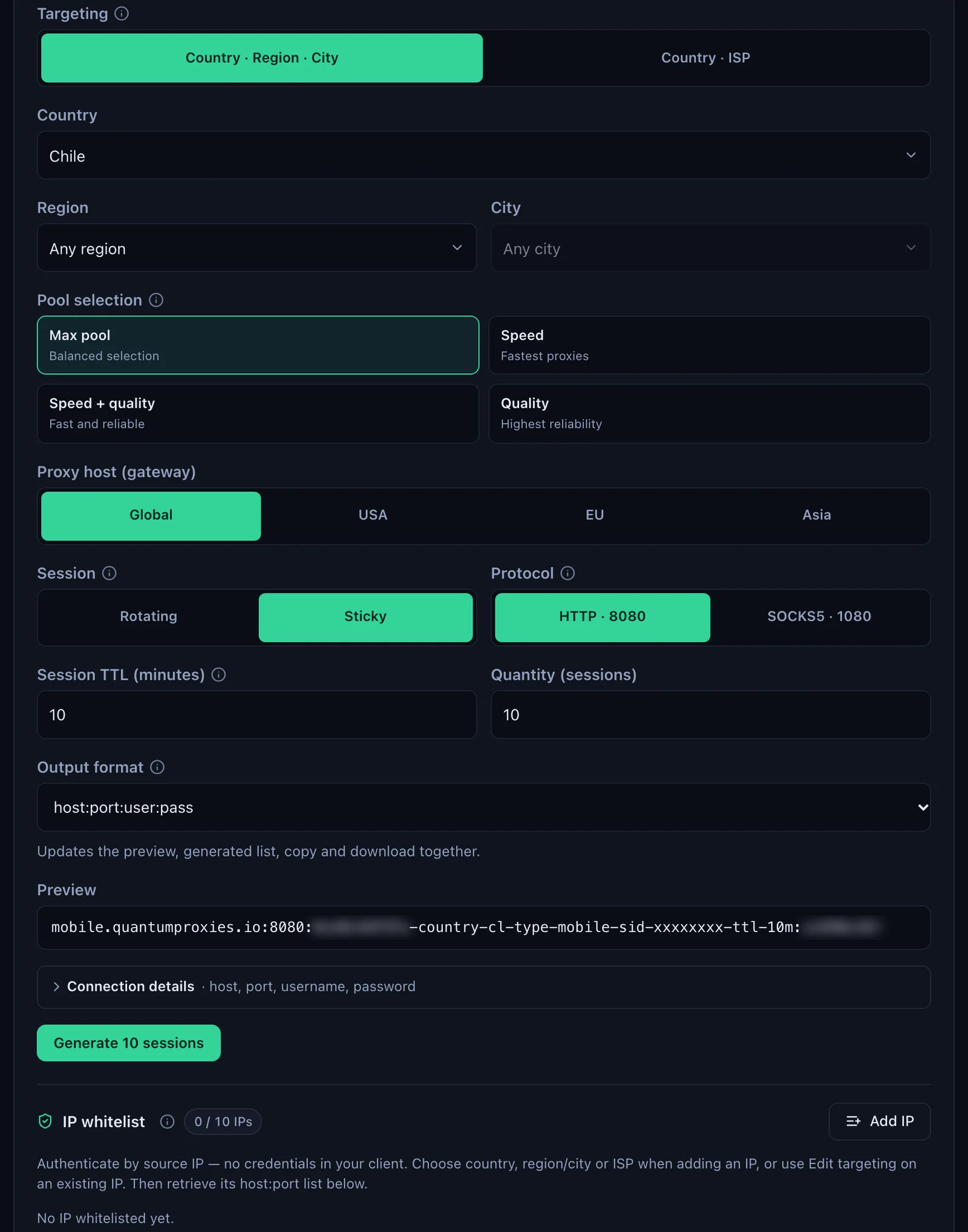Open the Country dropdown showing Chile
Viewport: 968px width, 1232px height.
click(483, 155)
